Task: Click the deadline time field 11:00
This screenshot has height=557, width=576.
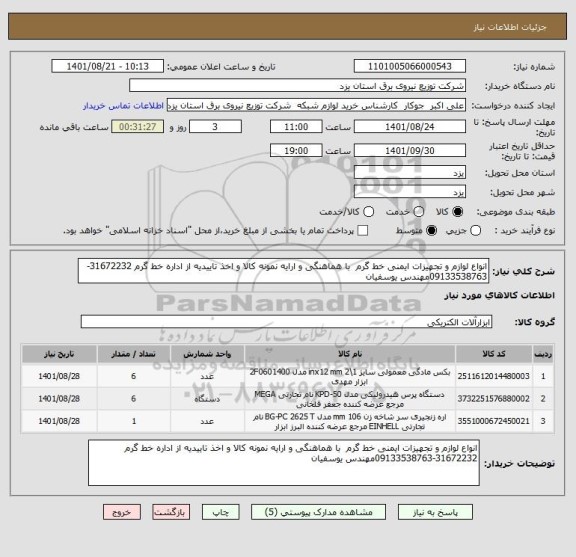Action: pos(296,127)
